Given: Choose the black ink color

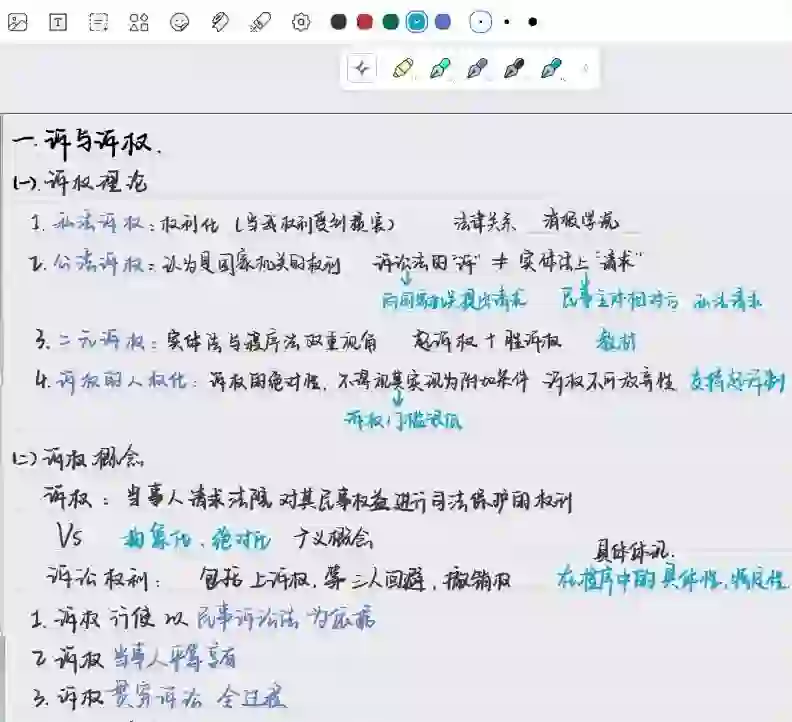Looking at the screenshot, I should [338, 22].
